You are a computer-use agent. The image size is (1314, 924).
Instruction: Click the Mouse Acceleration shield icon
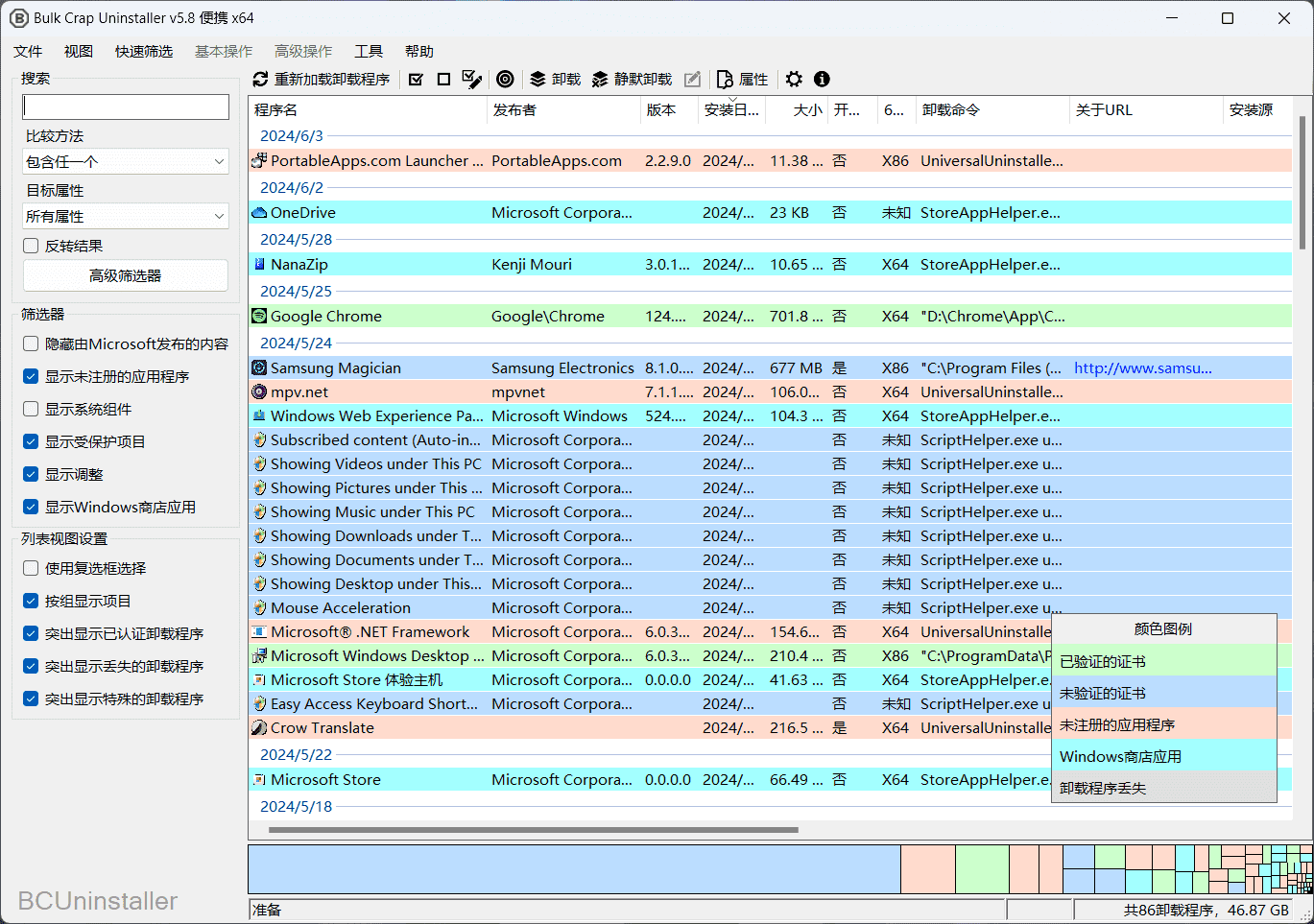pos(259,607)
